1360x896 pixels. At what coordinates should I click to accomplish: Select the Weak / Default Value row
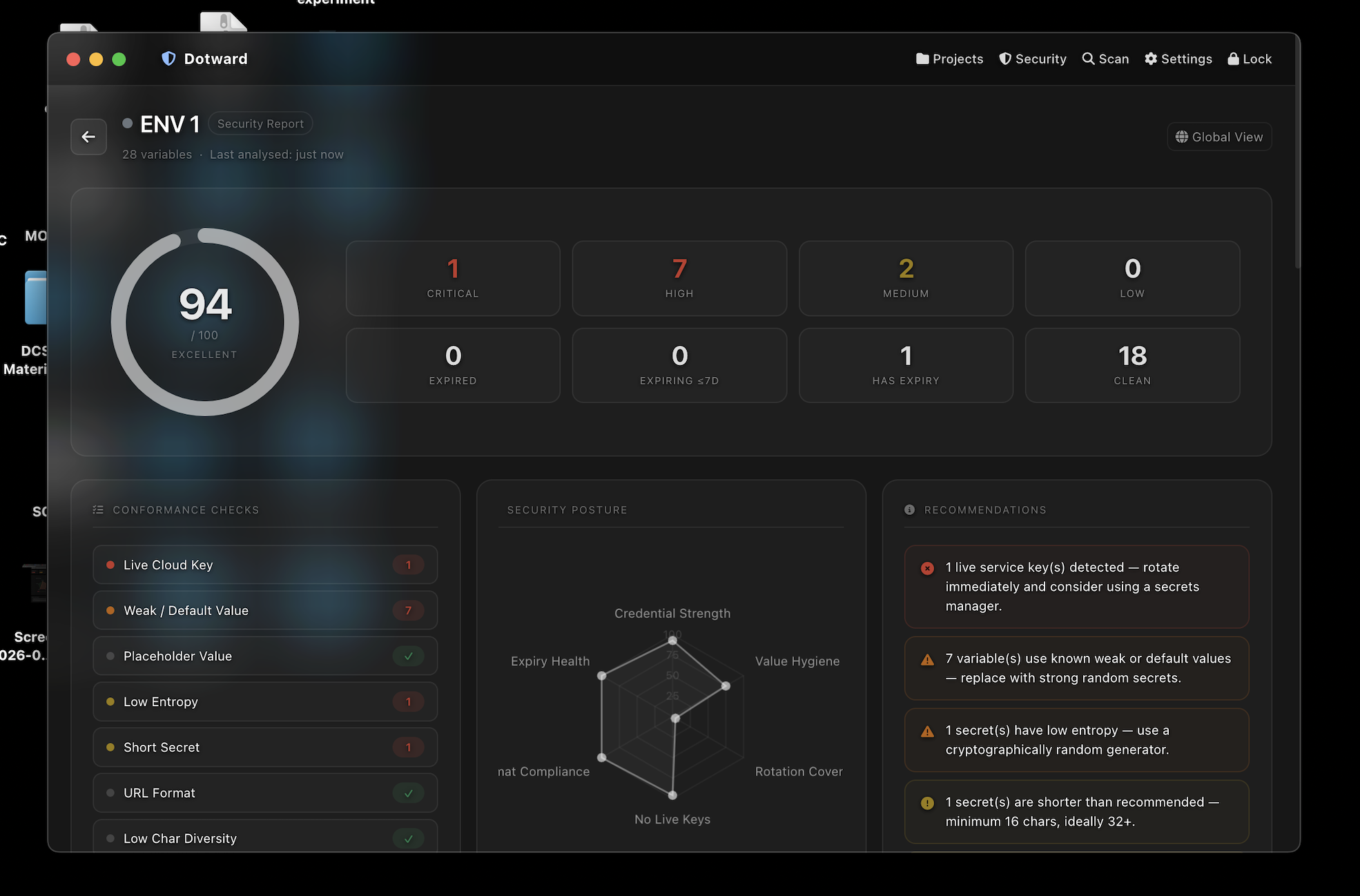pyautogui.click(x=265, y=610)
